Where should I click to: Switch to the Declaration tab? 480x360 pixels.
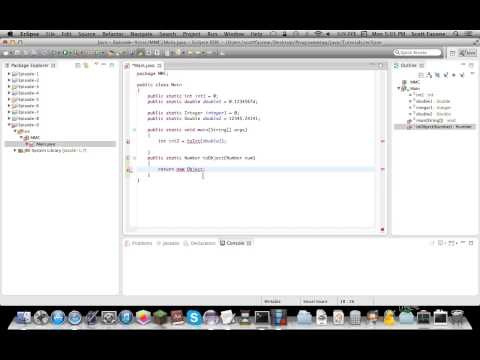[200, 243]
